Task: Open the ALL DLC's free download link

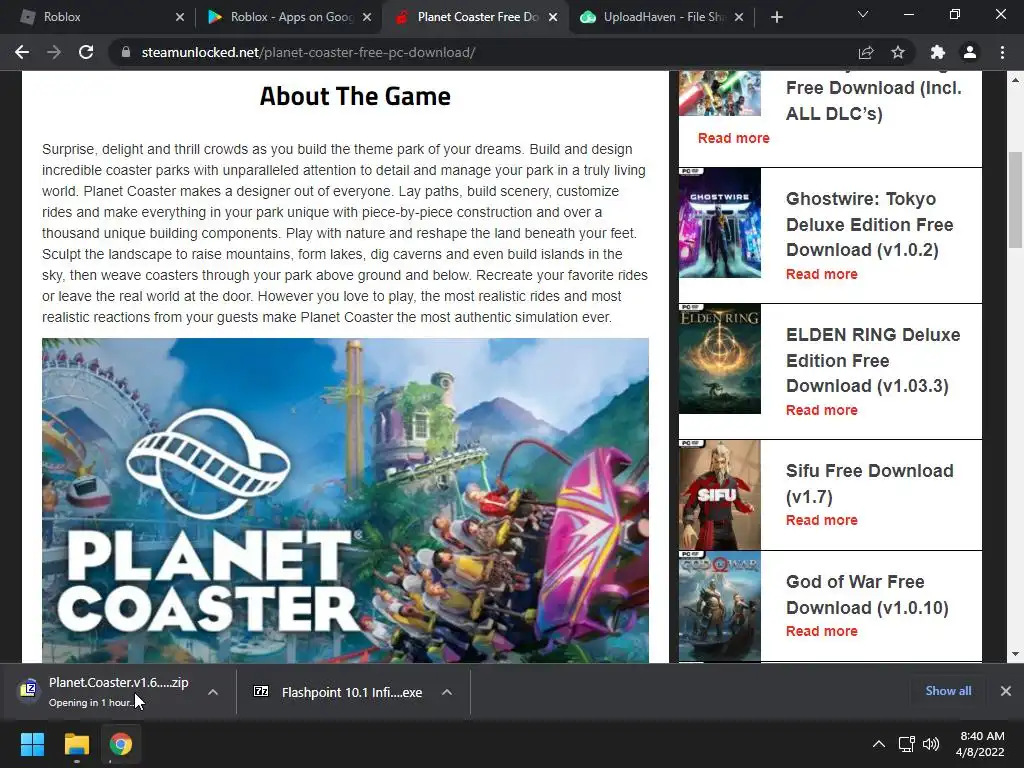Action: pos(873,100)
